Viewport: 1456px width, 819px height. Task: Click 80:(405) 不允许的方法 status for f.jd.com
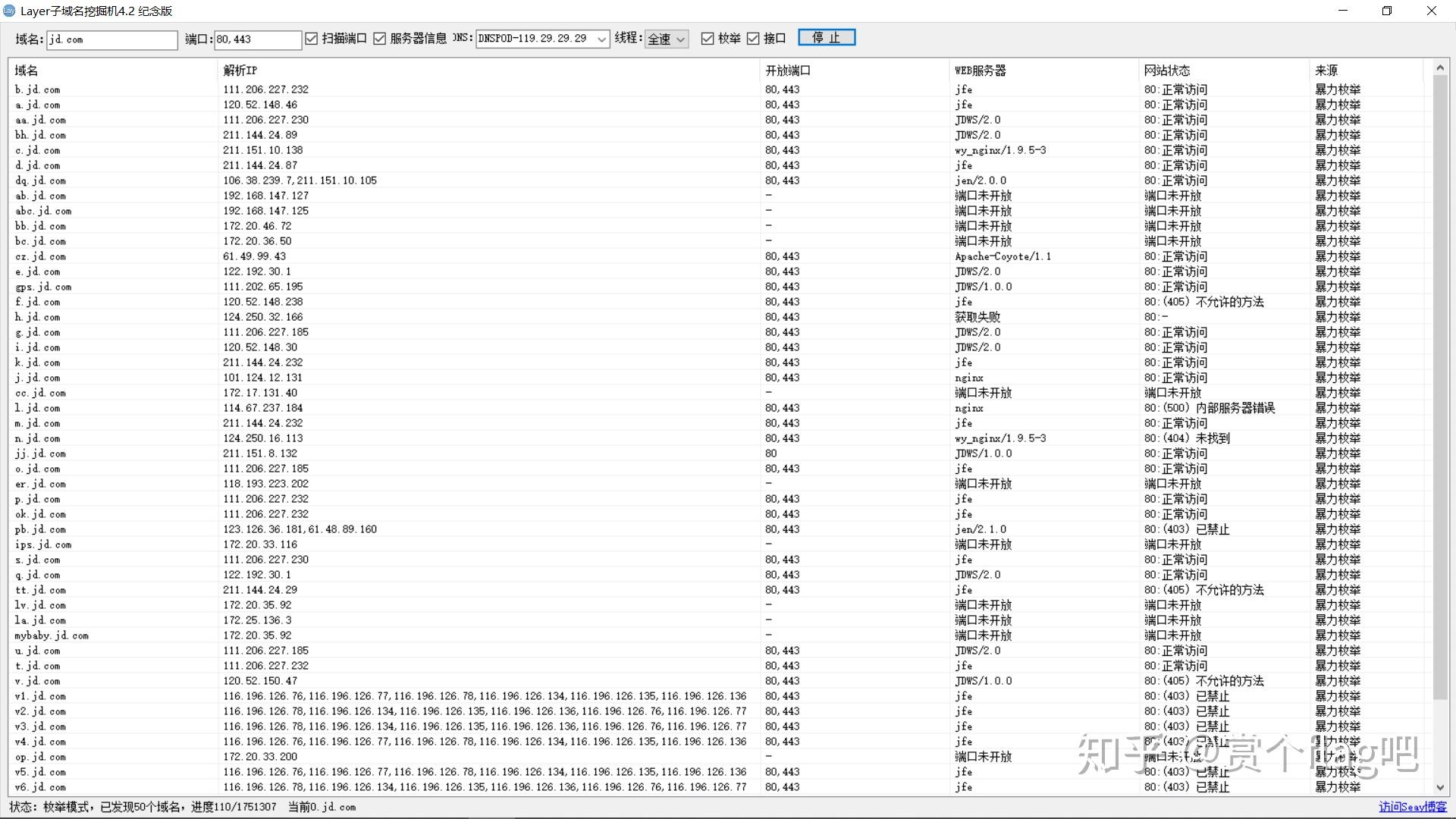click(x=1203, y=302)
